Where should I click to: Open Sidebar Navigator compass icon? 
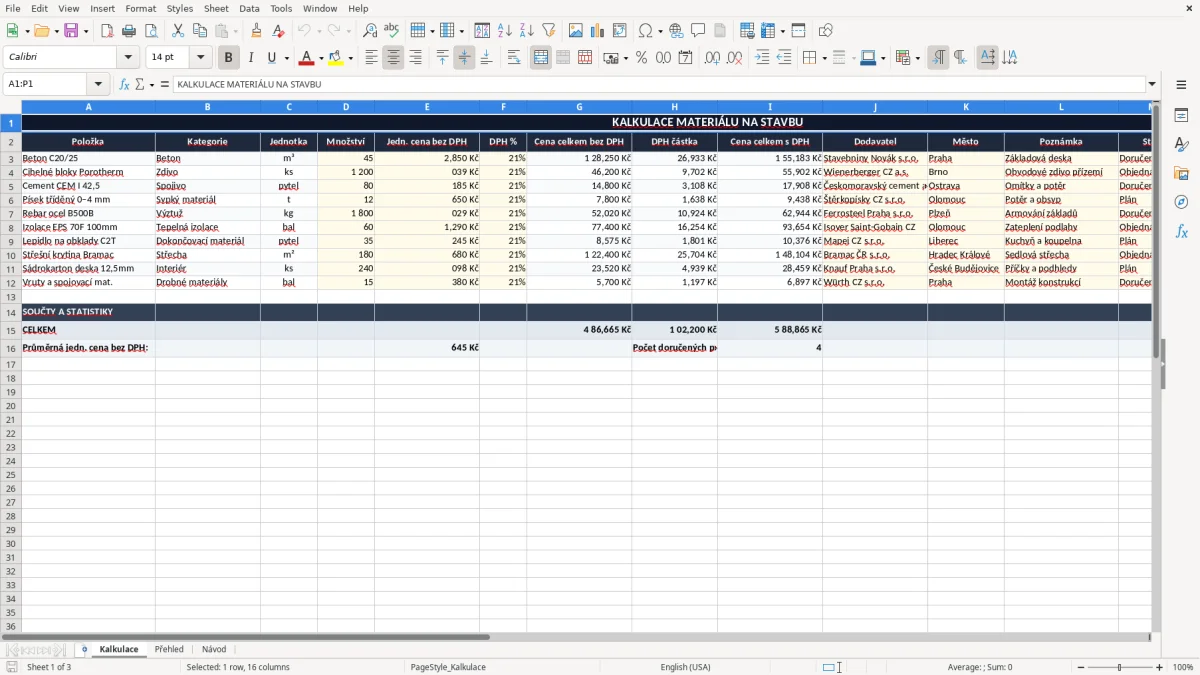pos(1181,203)
